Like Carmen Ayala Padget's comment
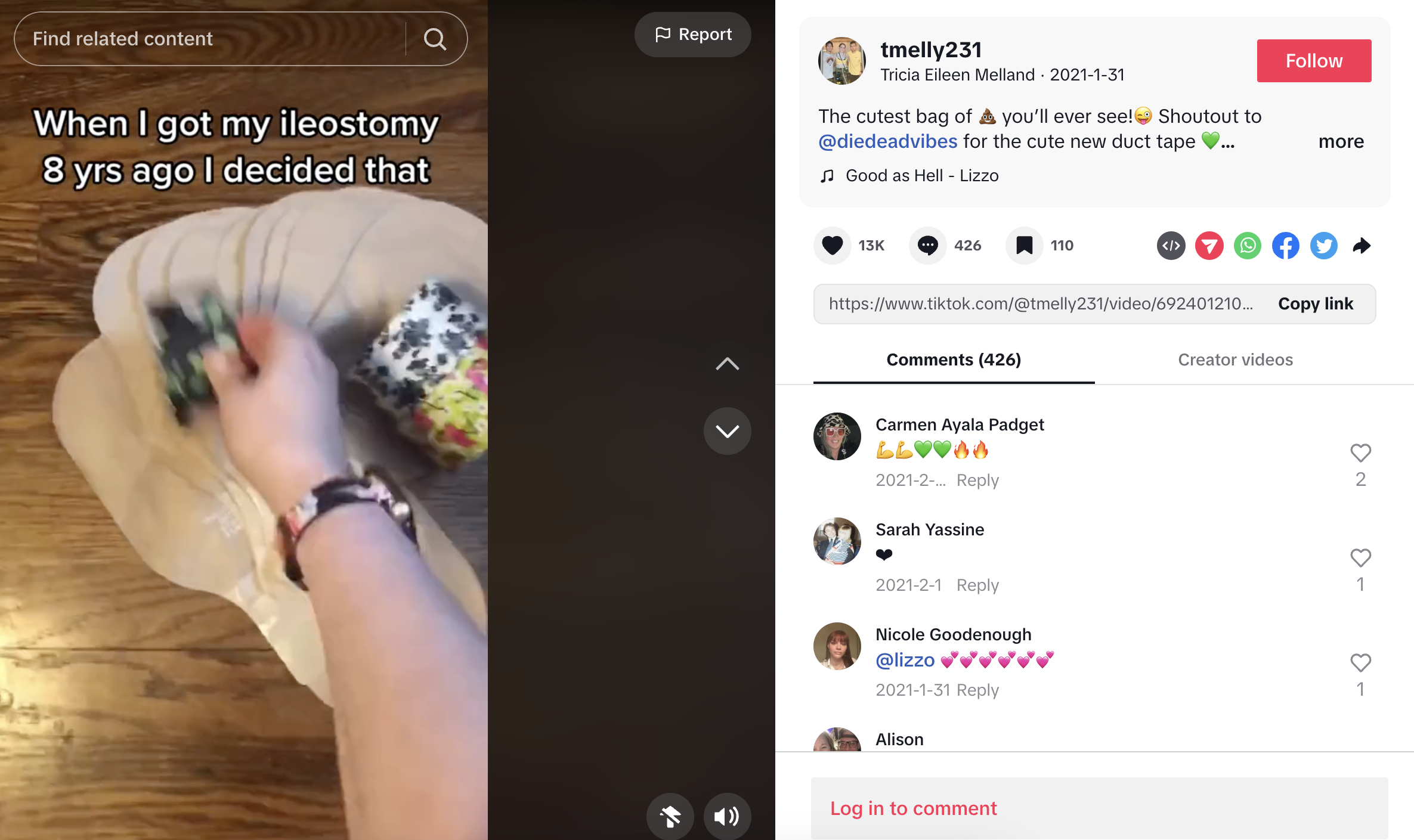The width and height of the screenshot is (1414, 840). pos(1360,453)
